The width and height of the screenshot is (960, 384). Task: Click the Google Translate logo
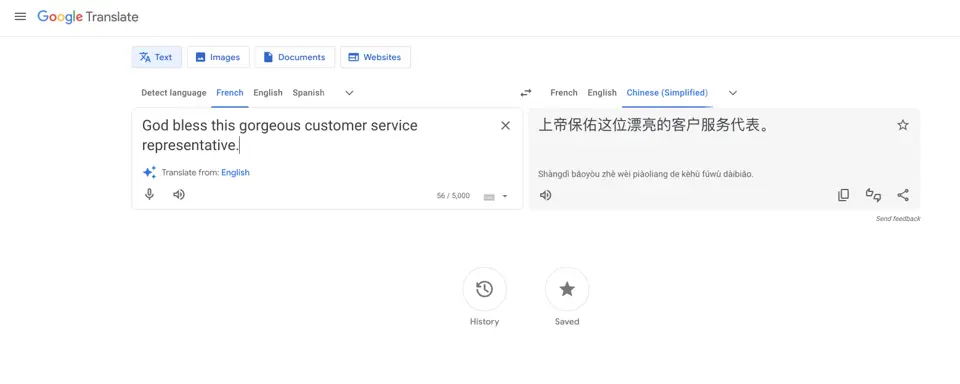(x=88, y=17)
